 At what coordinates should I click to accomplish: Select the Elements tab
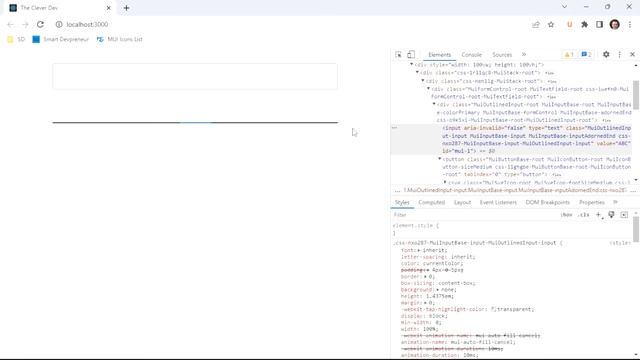click(440, 55)
